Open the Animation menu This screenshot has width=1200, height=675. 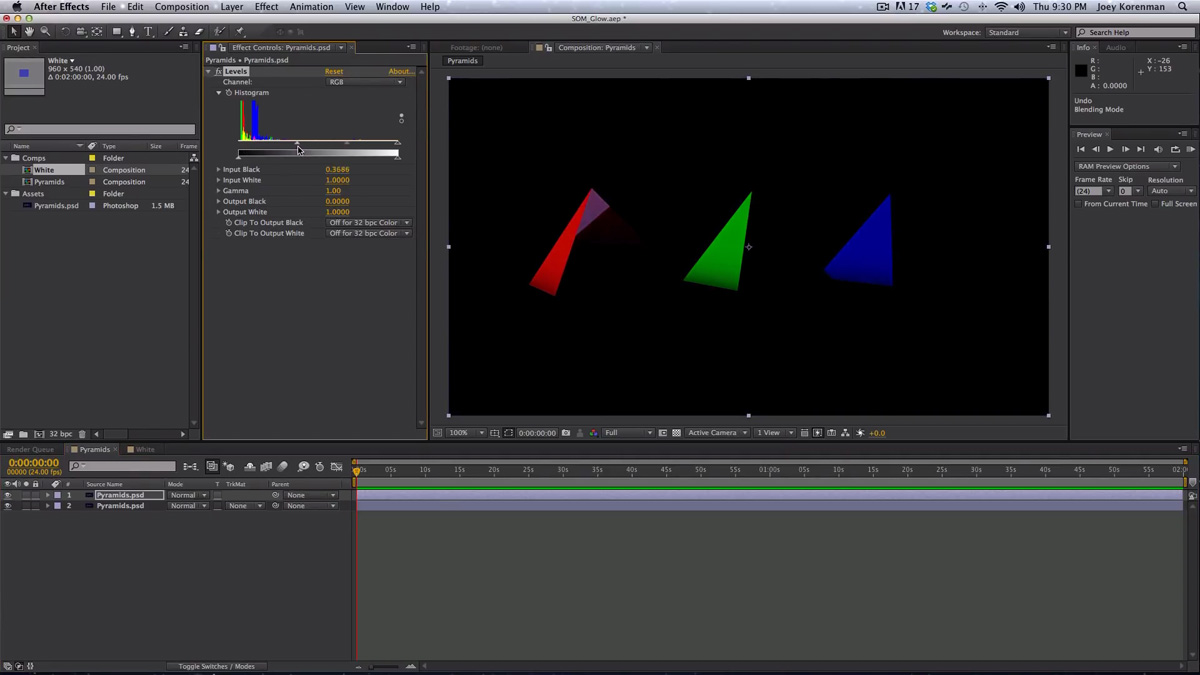pyautogui.click(x=311, y=6)
